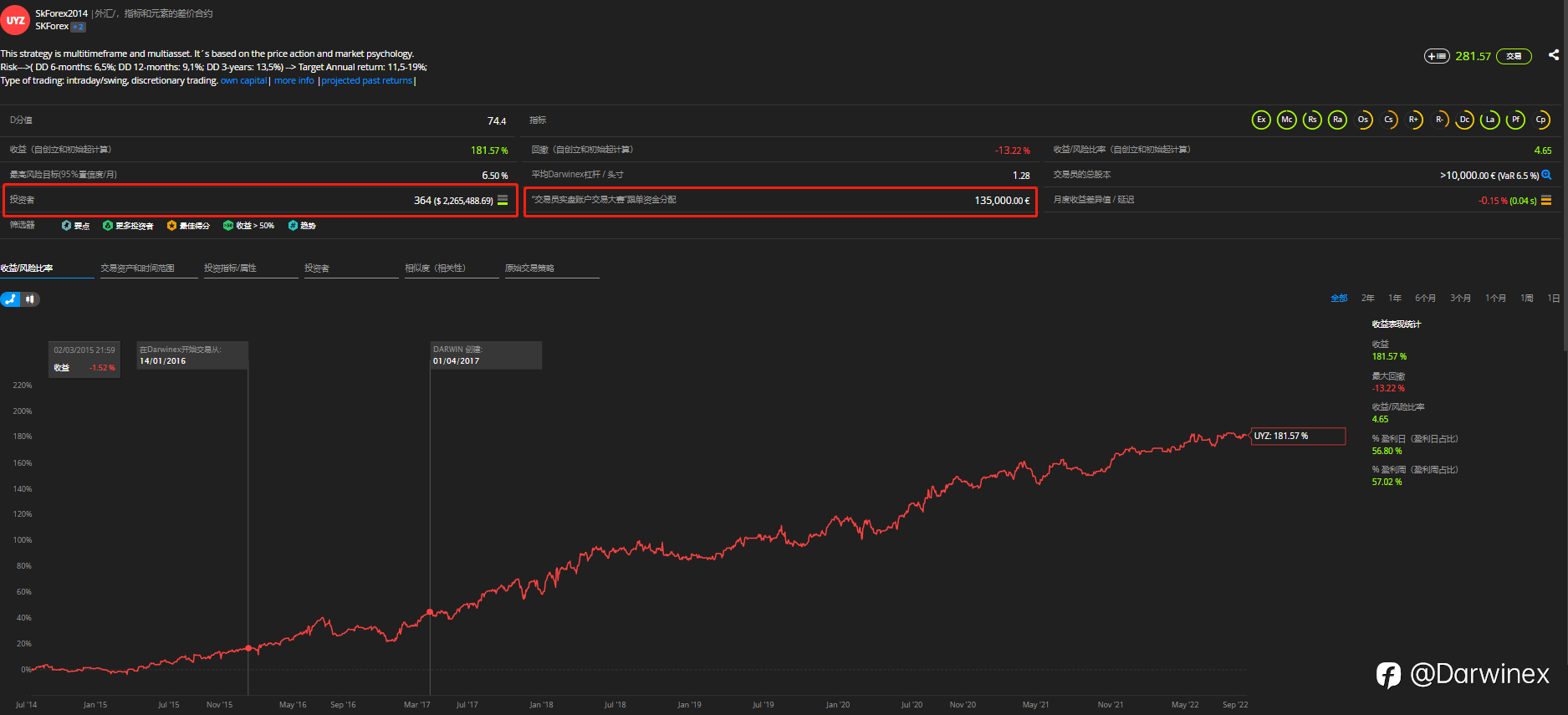Screen dimensions: 1568x715
Task: Open the Dc duration consistency indicator
Action: [1464, 120]
